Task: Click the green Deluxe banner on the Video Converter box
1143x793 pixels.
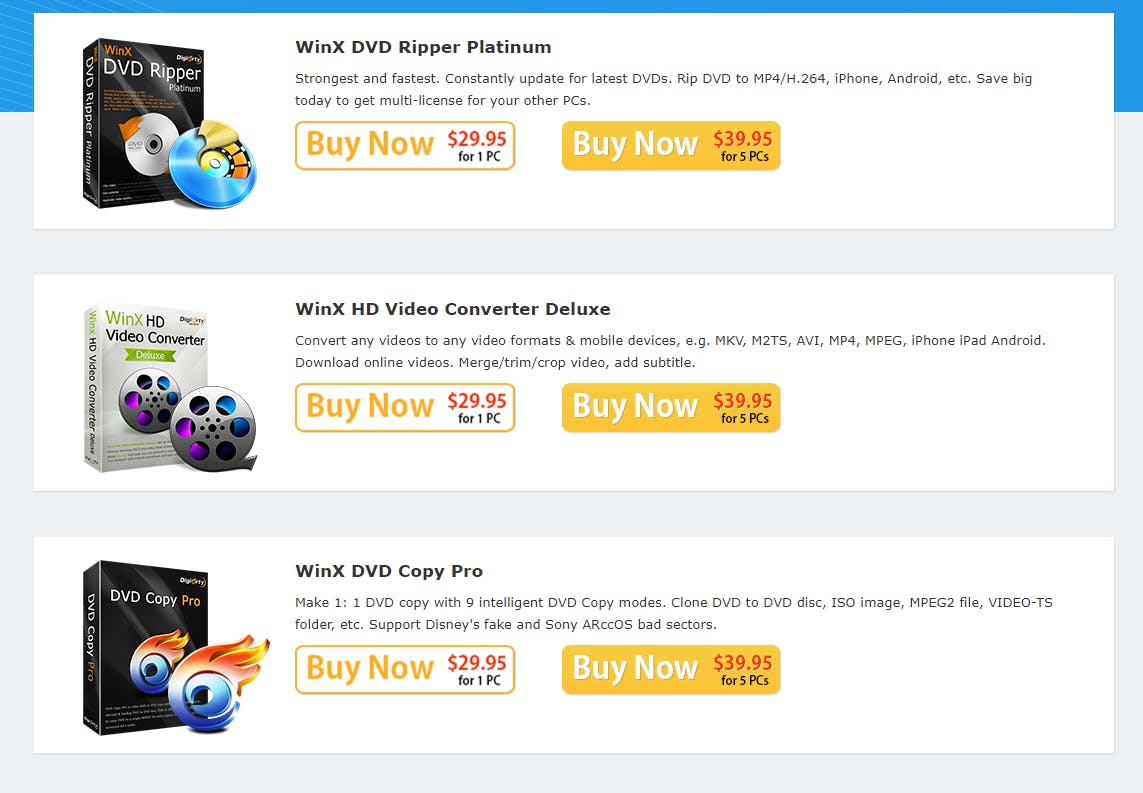Action: pyautogui.click(x=150, y=354)
